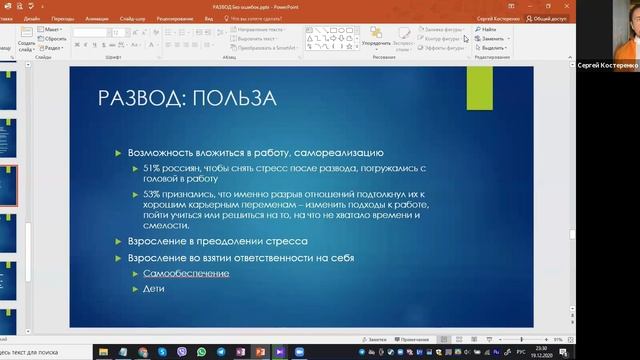Open Shape Effects (Эффекты фигуры) dropdown
Image resolution: width=640 pixels, height=360 pixels.
pos(441,48)
